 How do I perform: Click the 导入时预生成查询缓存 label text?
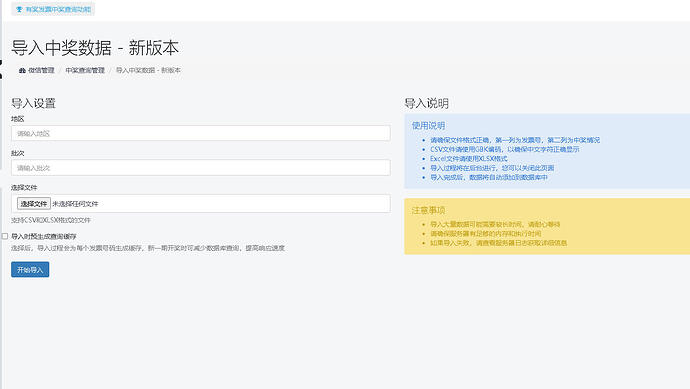click(x=44, y=236)
